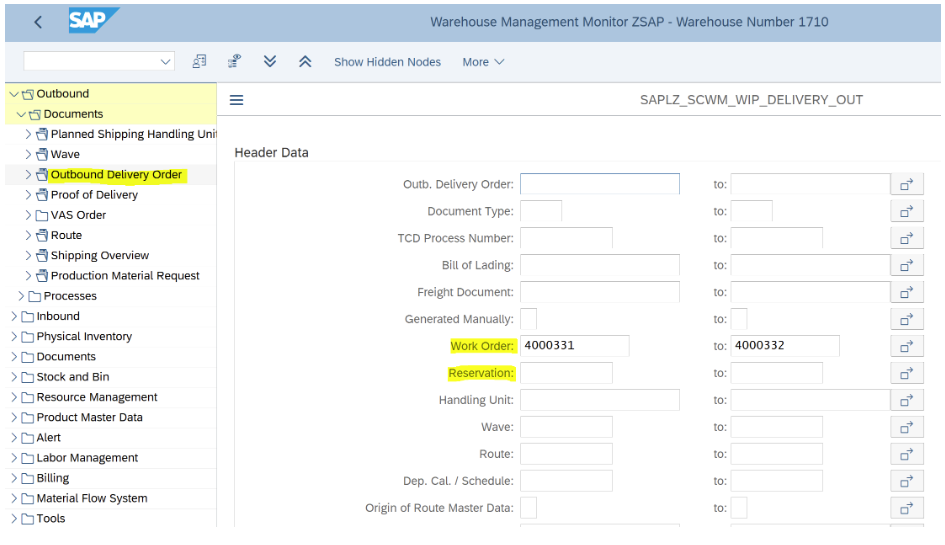Select Outbound Delivery Order in the tree
945x545 pixels.
pos(116,175)
